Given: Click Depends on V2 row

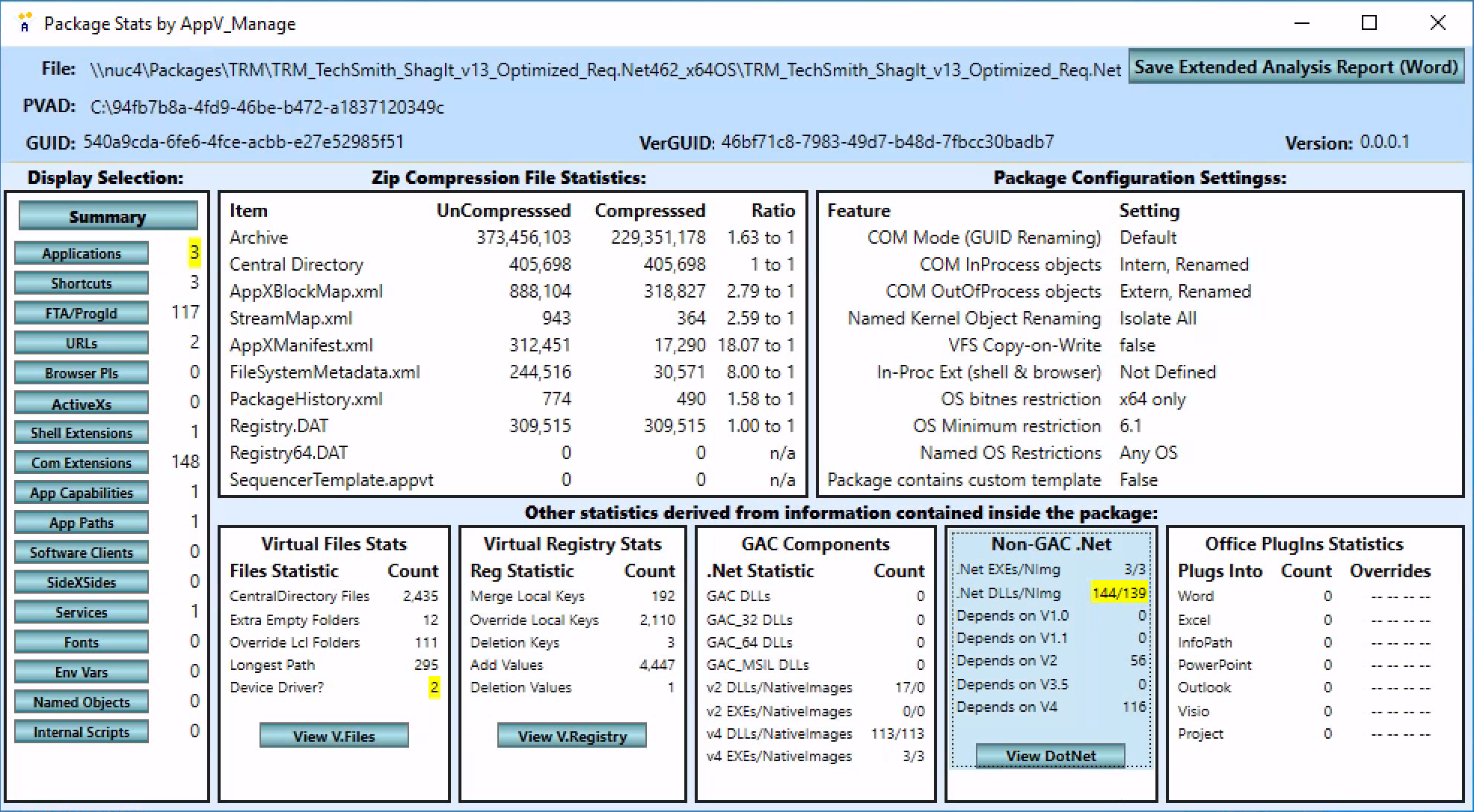Looking at the screenshot, I should [x=1051, y=660].
